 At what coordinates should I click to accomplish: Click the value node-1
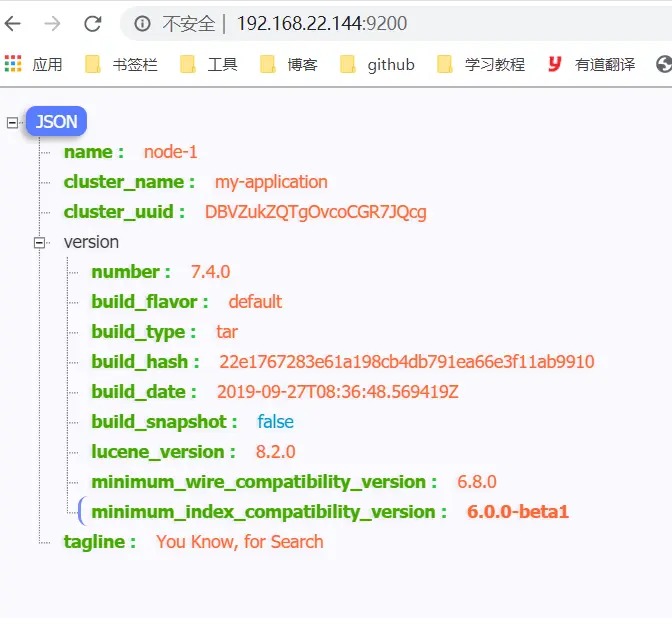(171, 152)
